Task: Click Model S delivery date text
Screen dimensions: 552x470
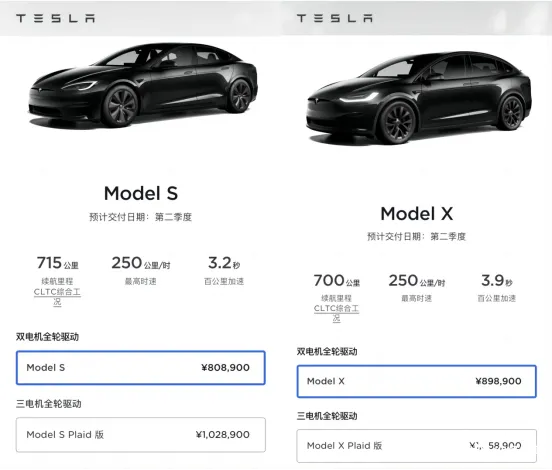Action: 140,217
